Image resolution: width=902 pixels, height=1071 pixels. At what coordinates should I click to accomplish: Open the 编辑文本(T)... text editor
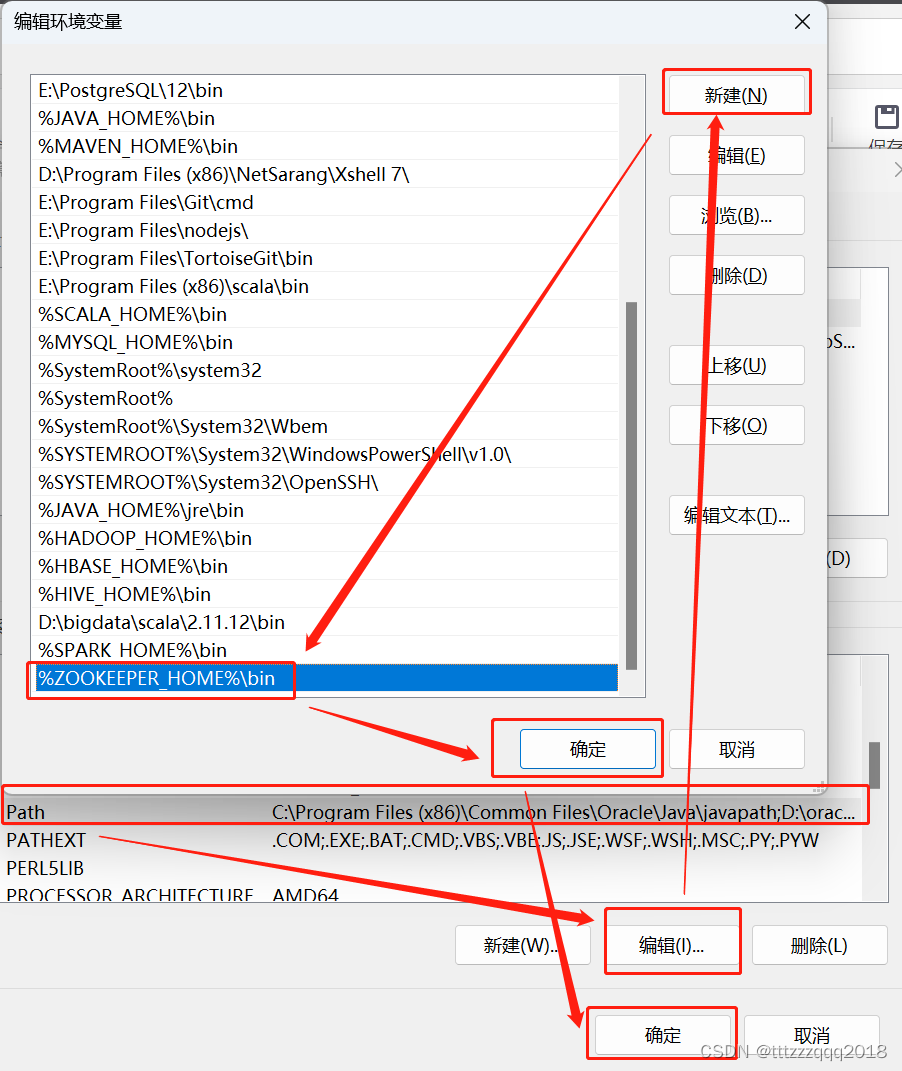pos(736,515)
